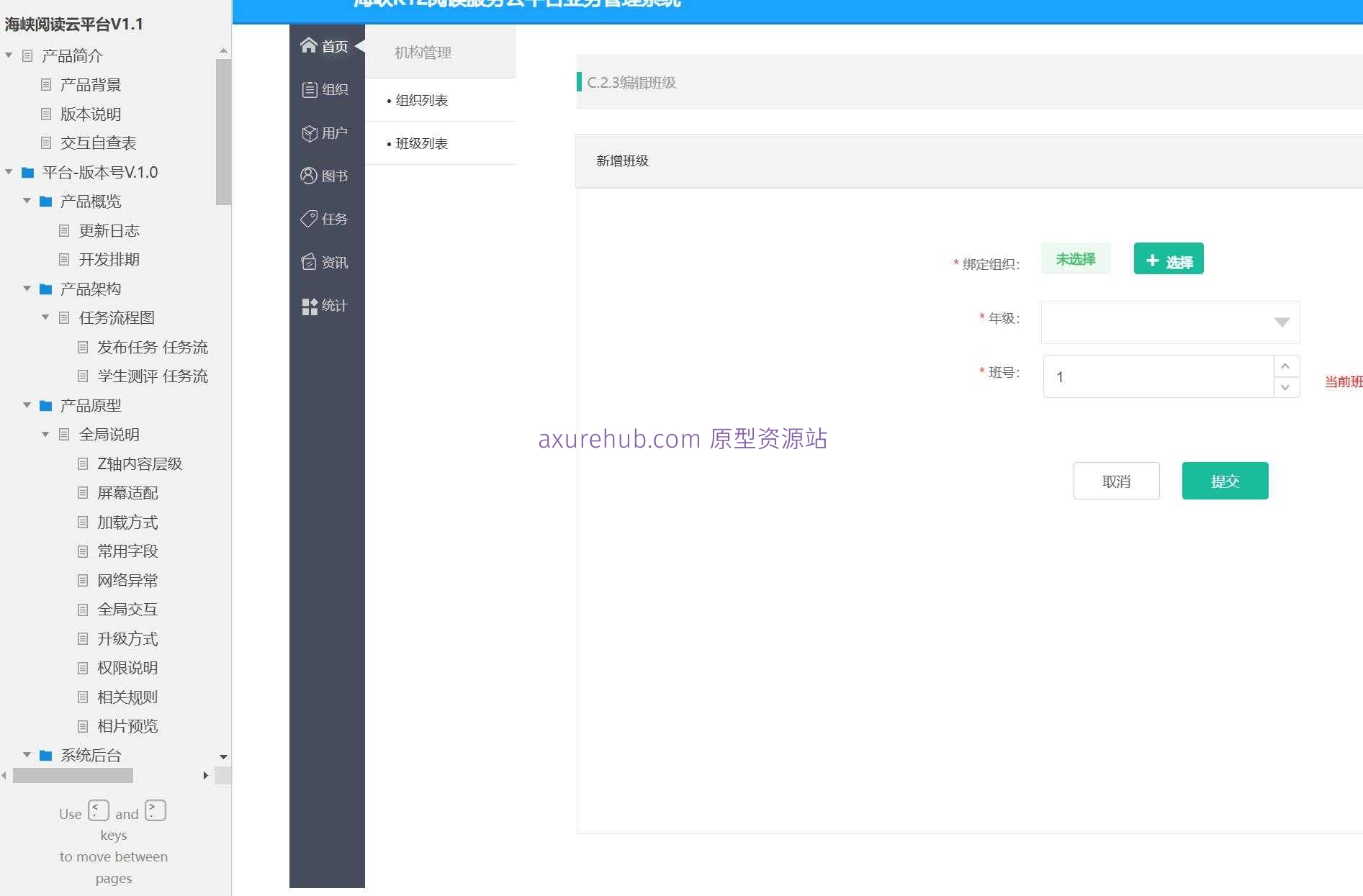This screenshot has width=1363, height=896.
Task: Submit the form with 提交 button
Action: [x=1224, y=480]
